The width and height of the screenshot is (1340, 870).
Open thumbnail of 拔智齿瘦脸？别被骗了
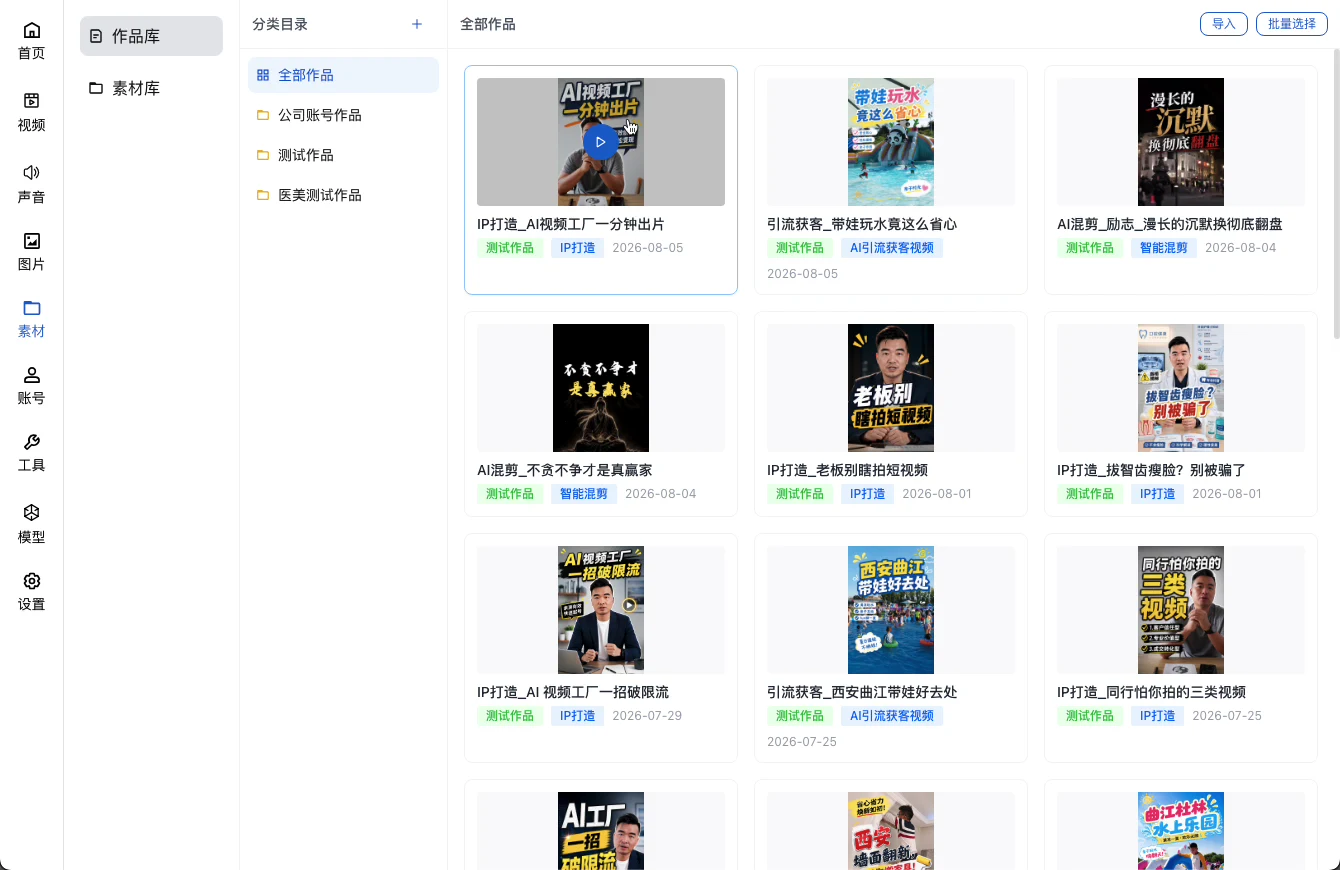[x=1181, y=388]
